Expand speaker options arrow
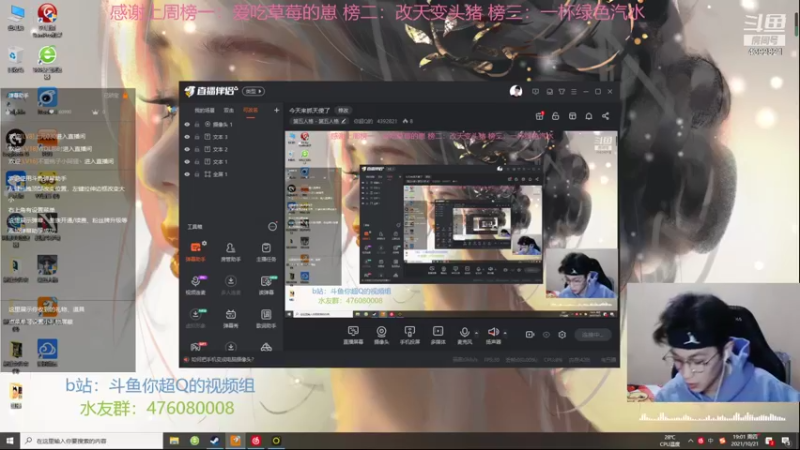Image resolution: width=800 pixels, height=450 pixels. tap(505, 333)
